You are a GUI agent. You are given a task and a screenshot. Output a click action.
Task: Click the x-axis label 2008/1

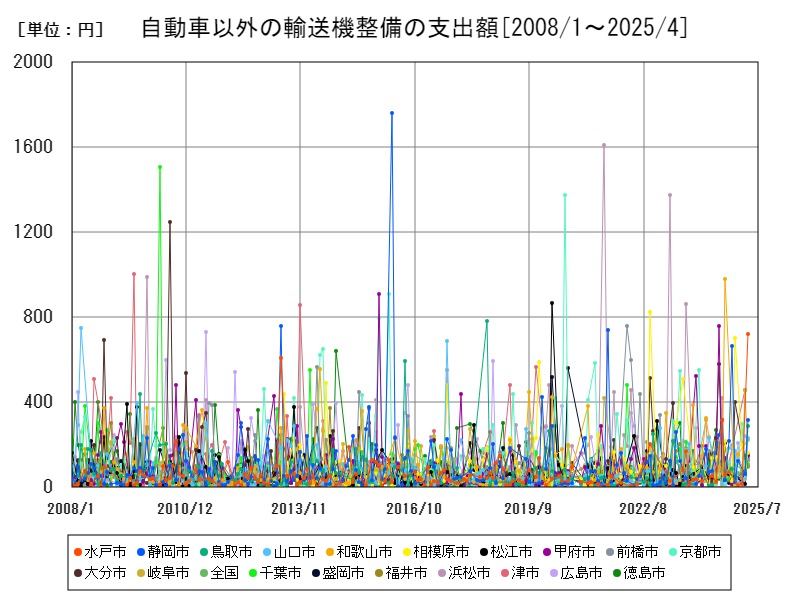(x=71, y=509)
